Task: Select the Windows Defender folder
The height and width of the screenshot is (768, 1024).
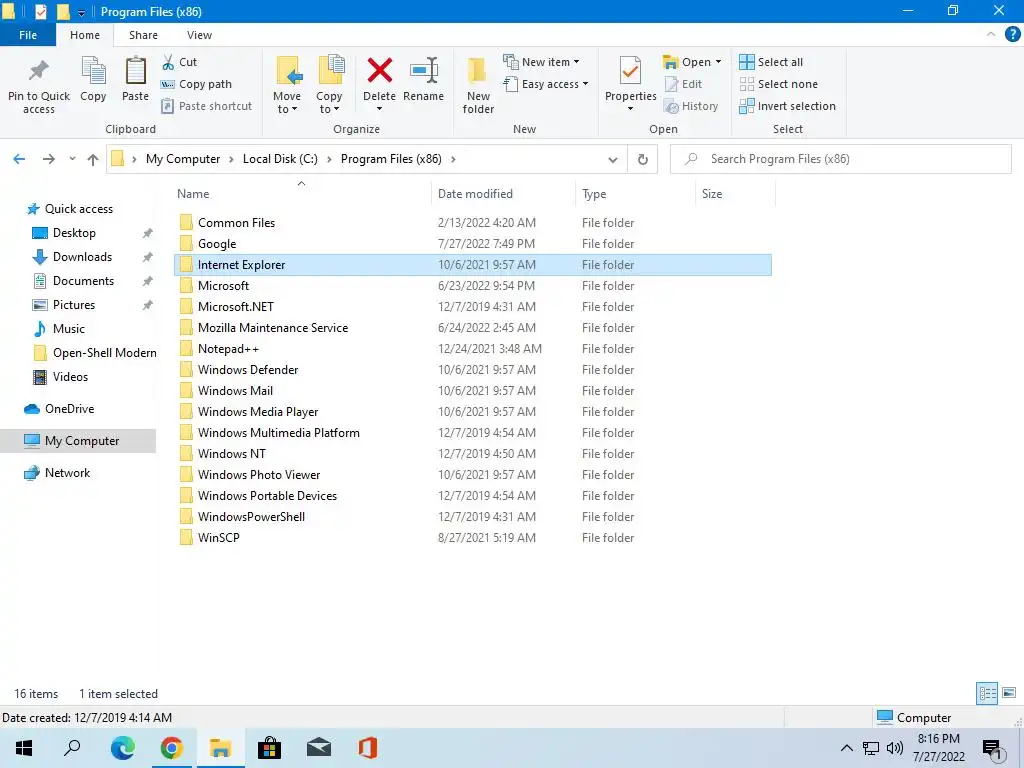Action: point(473,370)
